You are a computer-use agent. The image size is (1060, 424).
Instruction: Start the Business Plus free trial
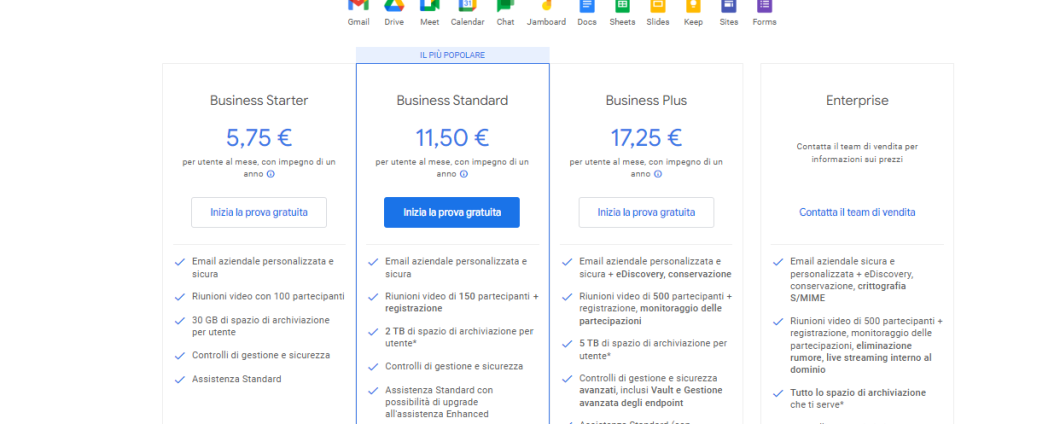tap(646, 212)
